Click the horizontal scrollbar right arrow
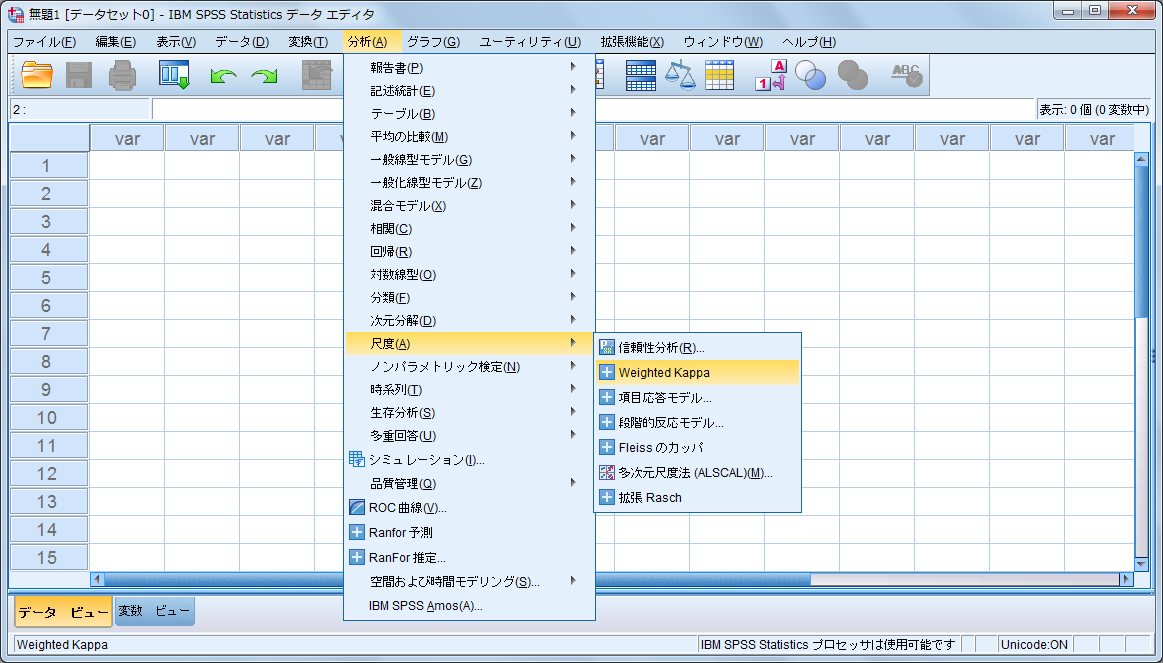Viewport: 1163px width, 663px height. pos(1127,579)
